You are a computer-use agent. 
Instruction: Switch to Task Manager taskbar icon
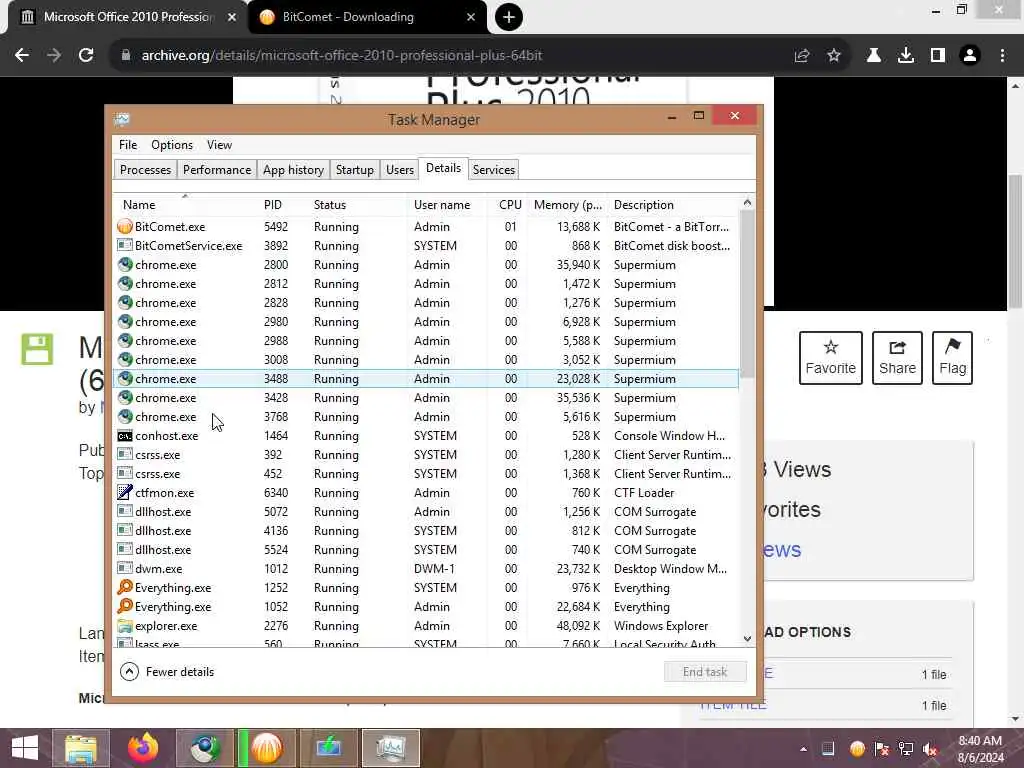(391, 748)
